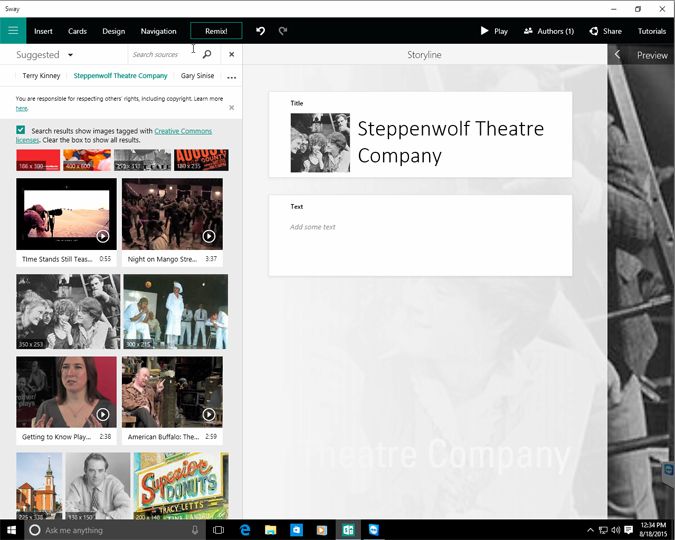Select the Terry Kinney suggestion

click(41, 76)
